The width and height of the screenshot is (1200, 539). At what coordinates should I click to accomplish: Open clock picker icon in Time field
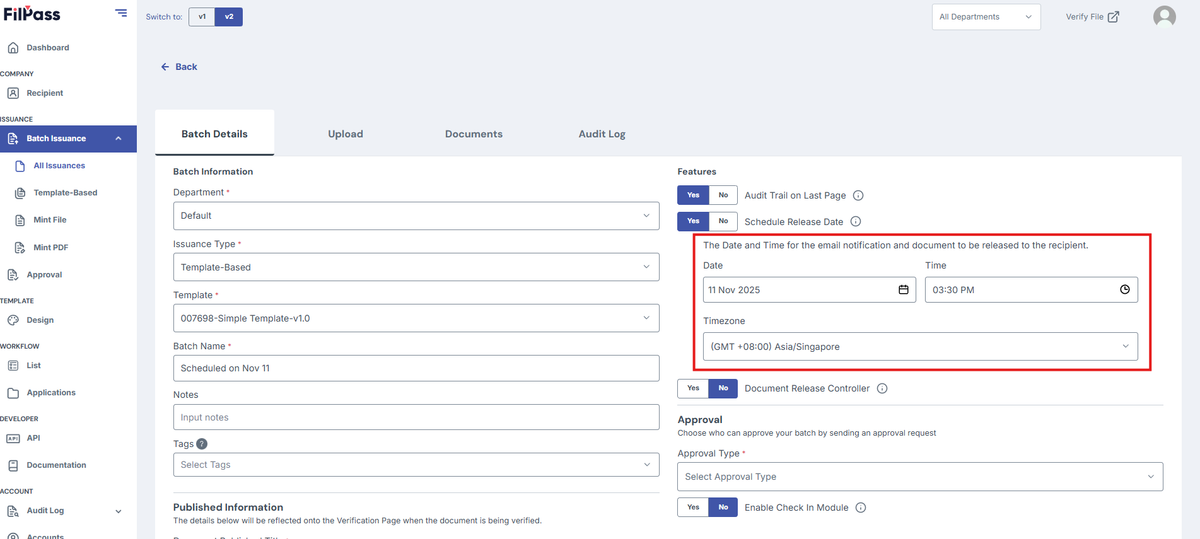(1125, 289)
